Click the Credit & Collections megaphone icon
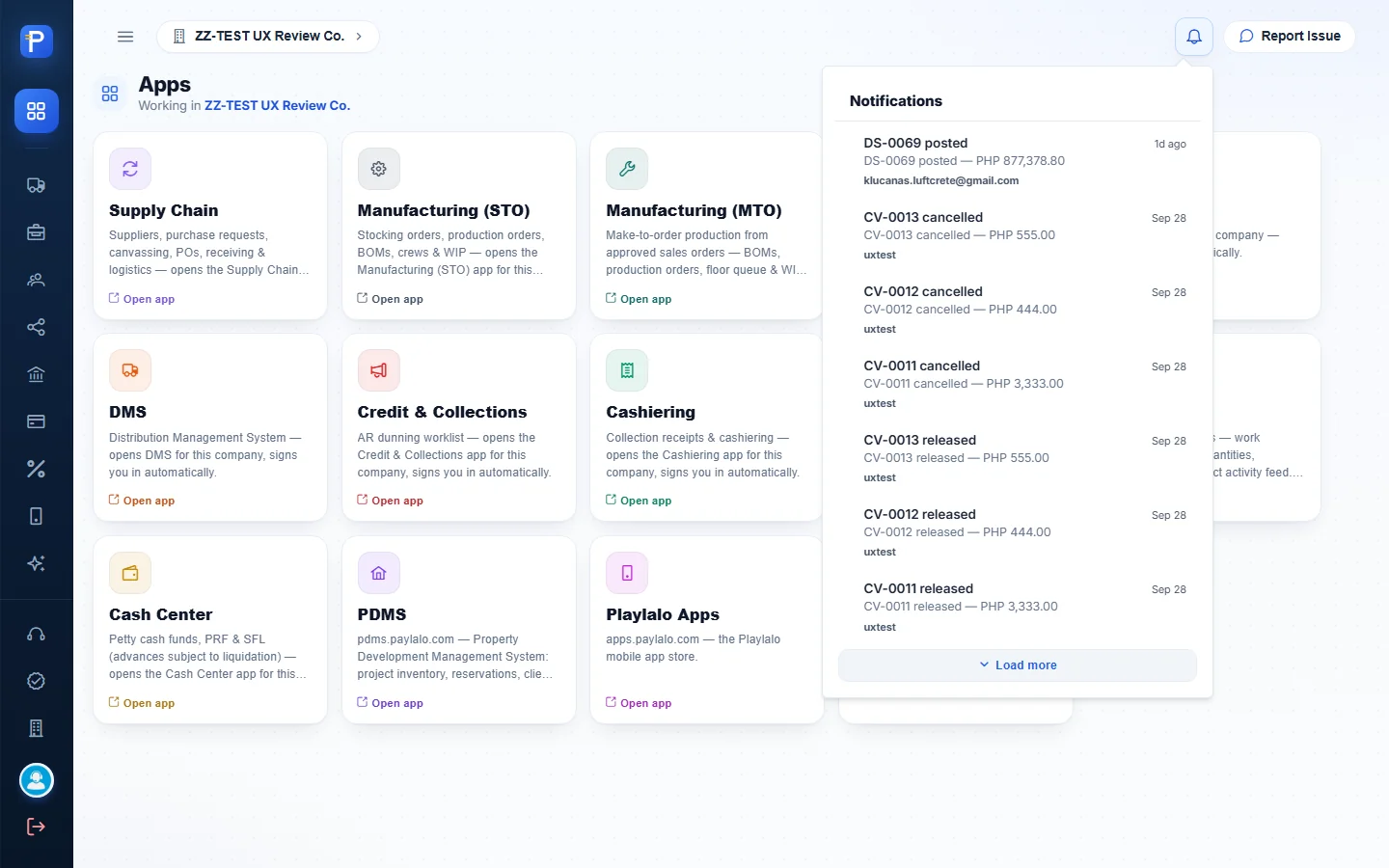Image resolution: width=1389 pixels, height=868 pixels. [378, 370]
